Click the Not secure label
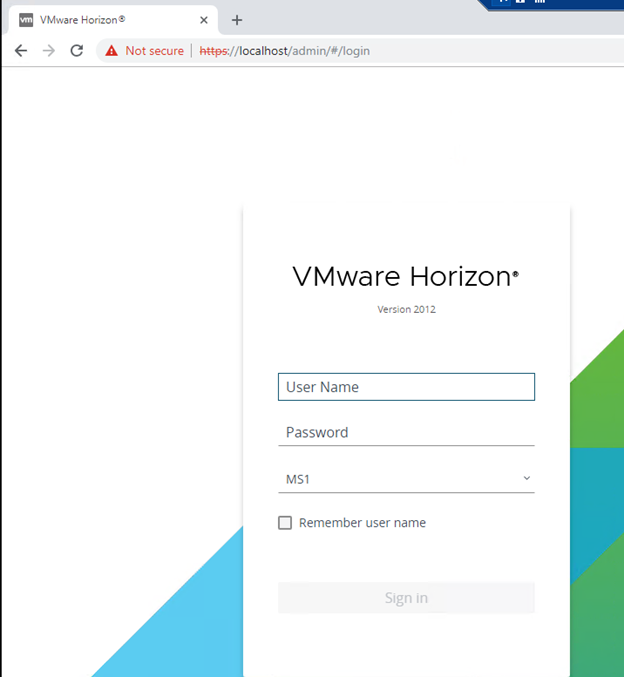The image size is (624, 677). [155, 51]
